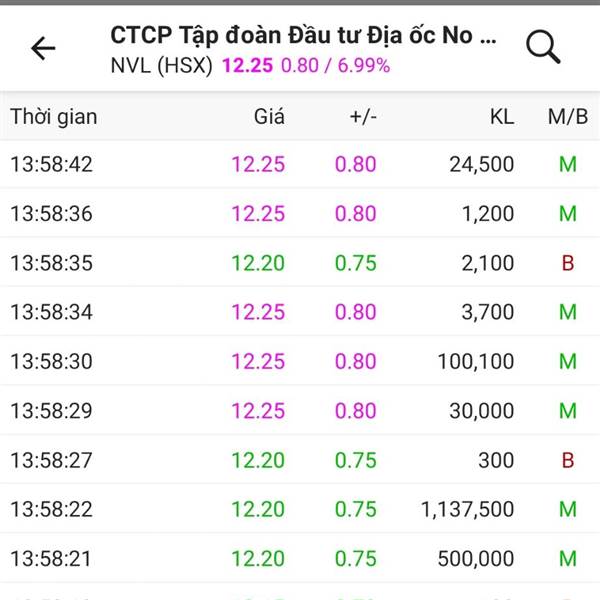The width and height of the screenshot is (600, 600).
Task: Click the Thời gian column header
Action: [x=54, y=117]
